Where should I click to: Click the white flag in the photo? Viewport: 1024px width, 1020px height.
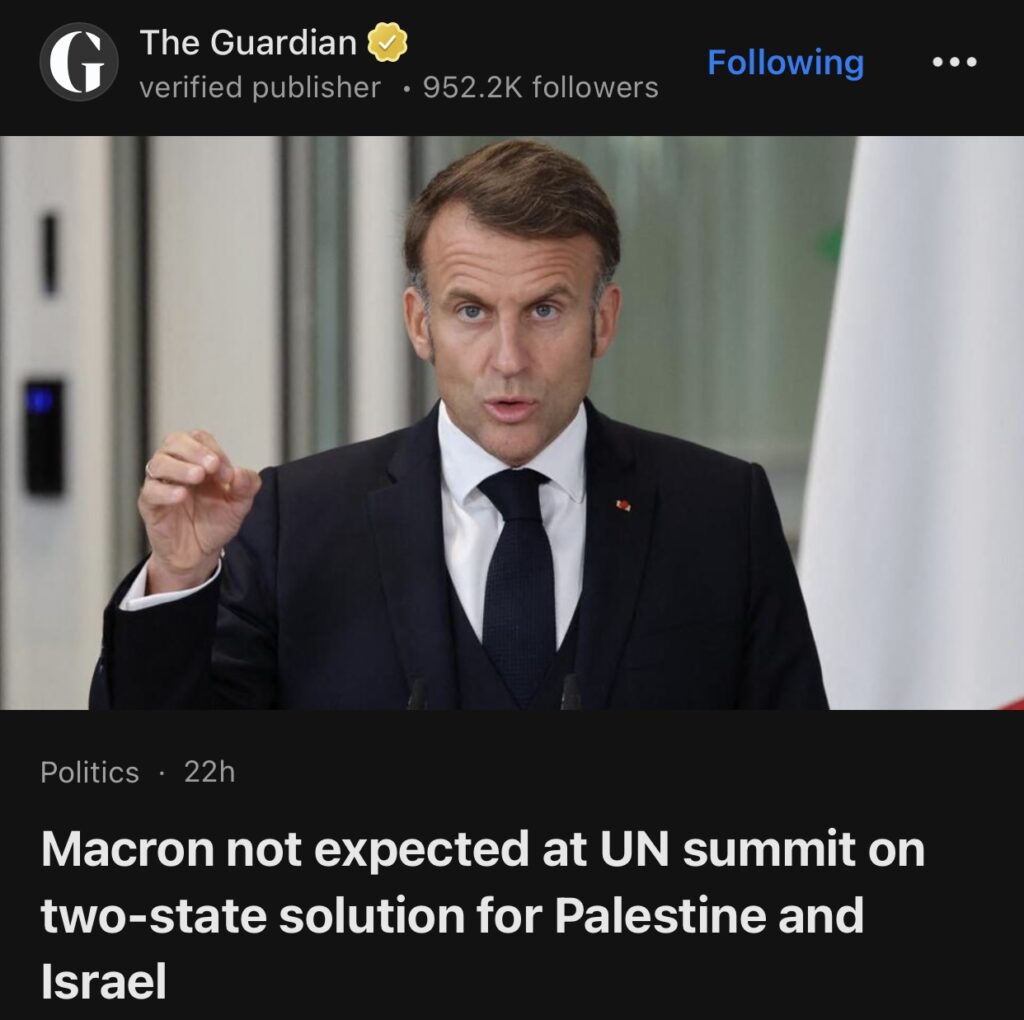click(x=920, y=420)
